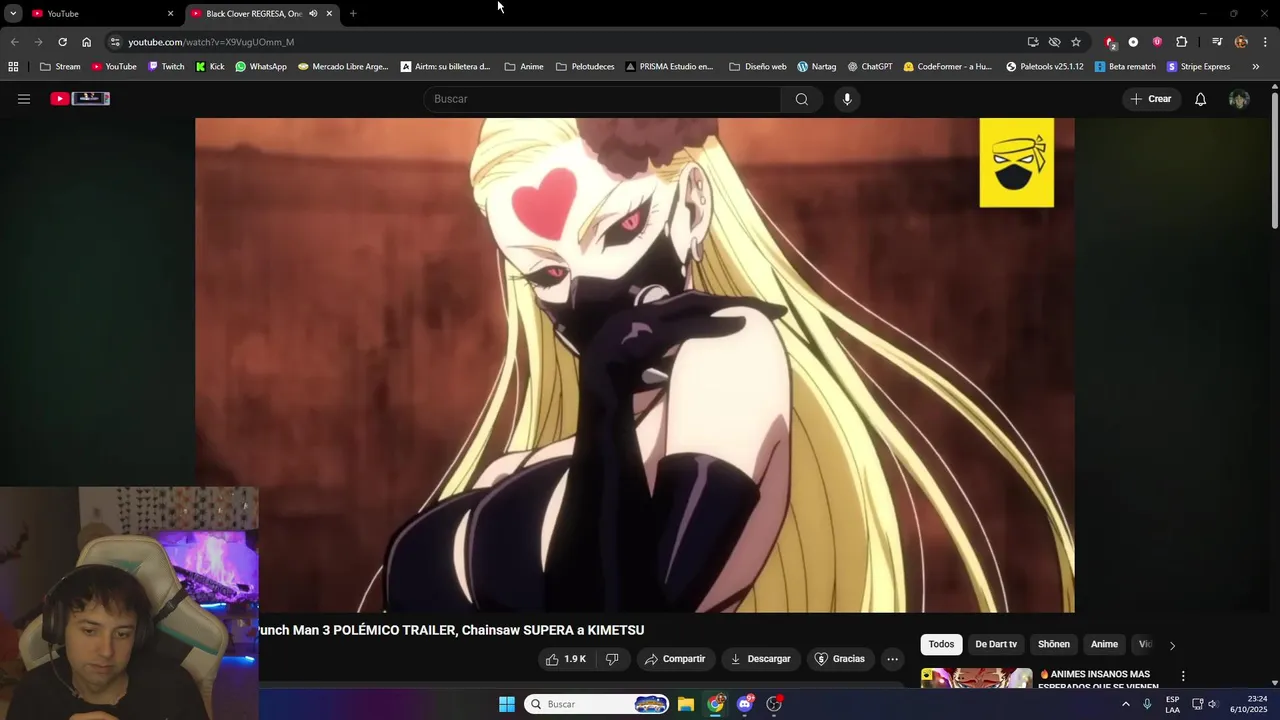Screen dimensions: 1280x720
Task: Open the YouTube account avatar menu
Action: click(1239, 99)
